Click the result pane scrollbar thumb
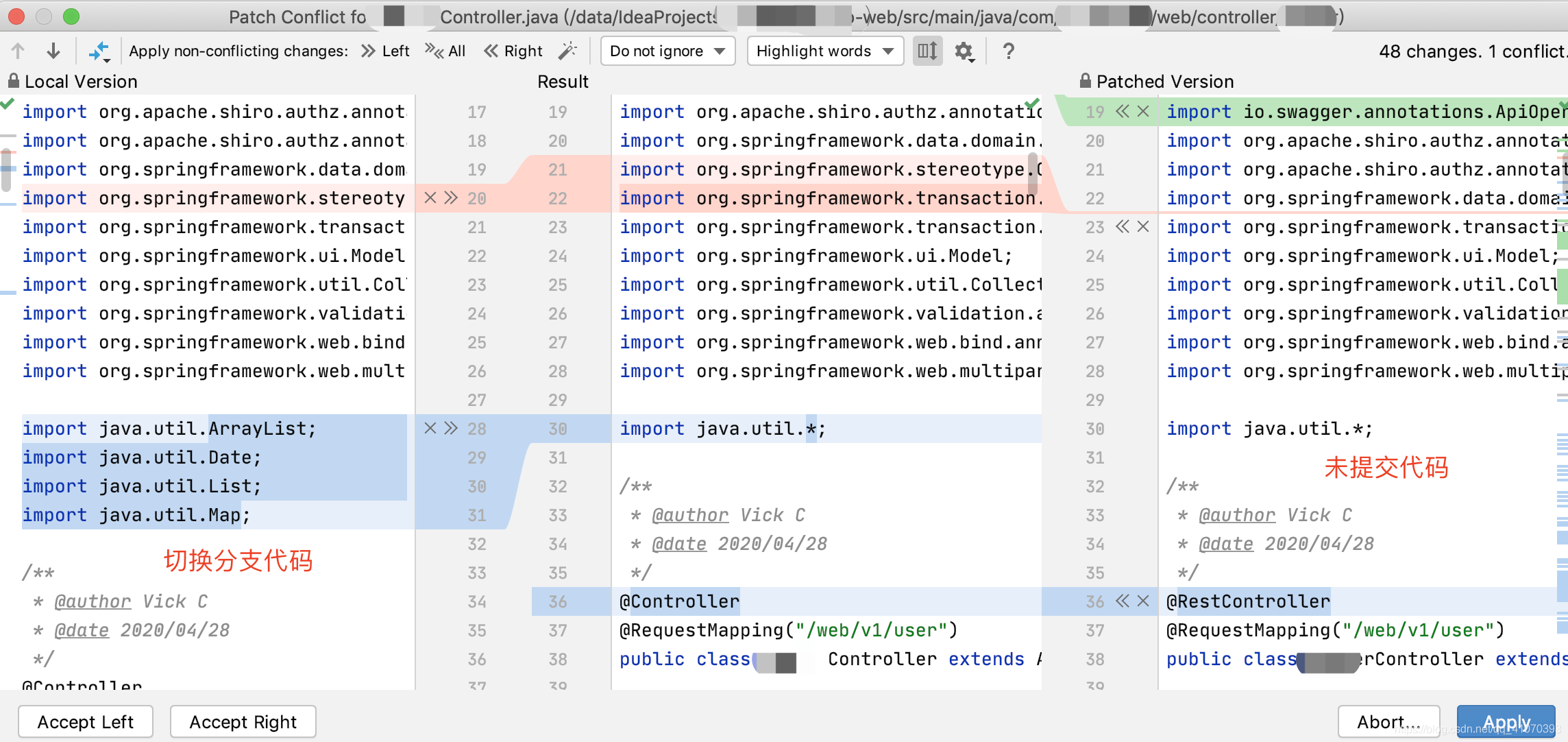The image size is (1568, 742). click(1033, 173)
